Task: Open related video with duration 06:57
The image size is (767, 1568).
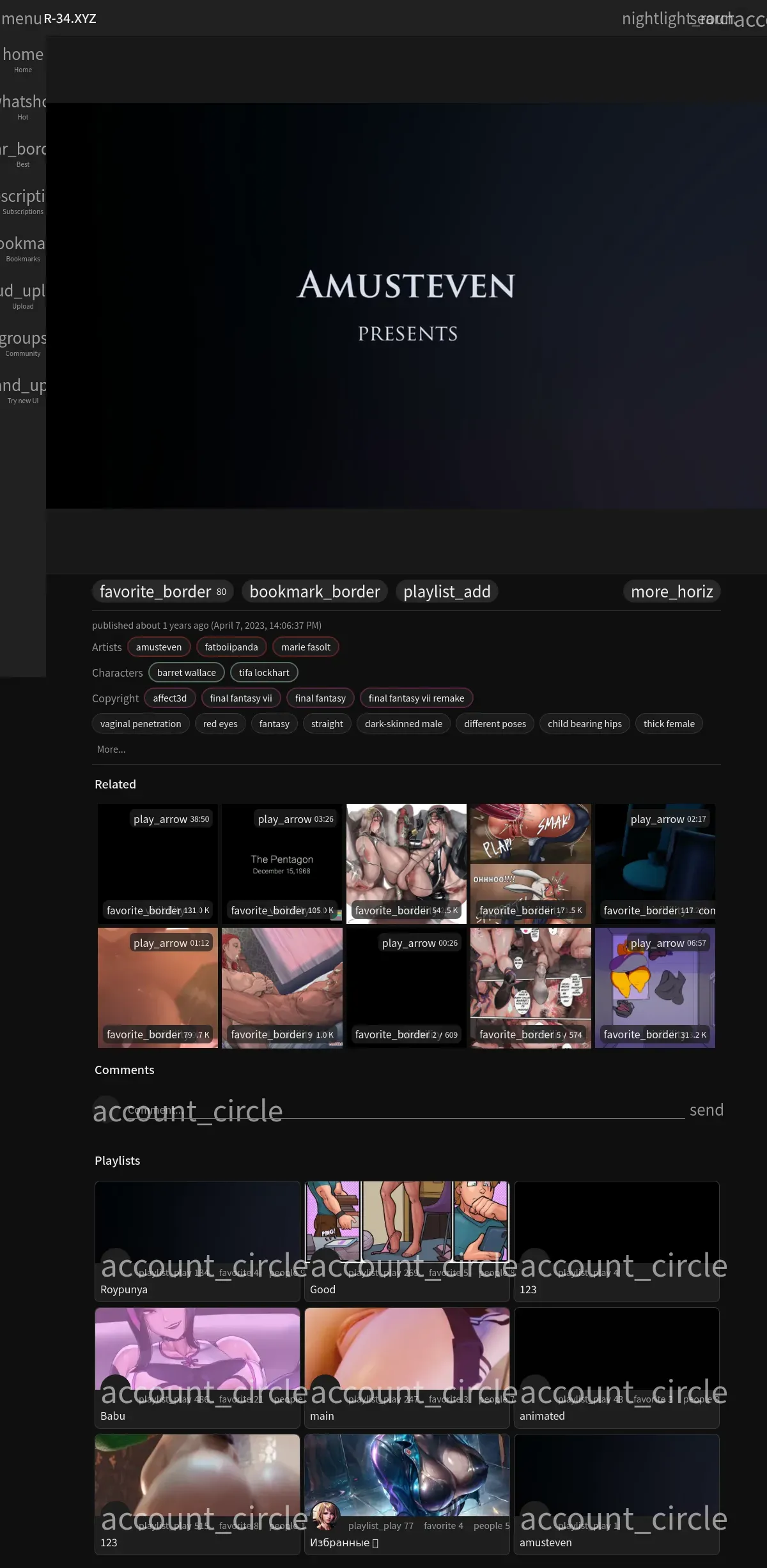Action: tap(655, 988)
